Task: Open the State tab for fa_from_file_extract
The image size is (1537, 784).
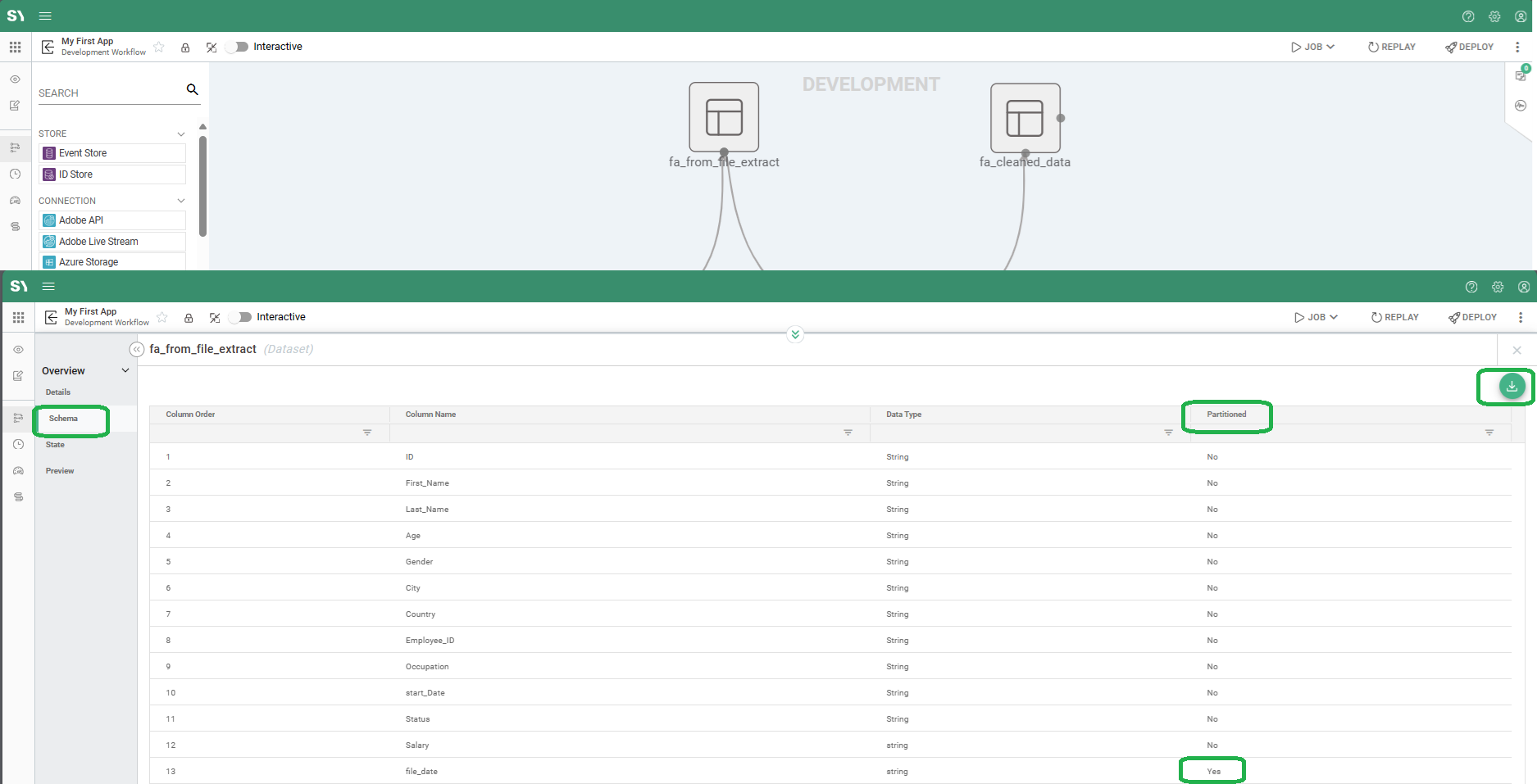Action: pyautogui.click(x=55, y=444)
